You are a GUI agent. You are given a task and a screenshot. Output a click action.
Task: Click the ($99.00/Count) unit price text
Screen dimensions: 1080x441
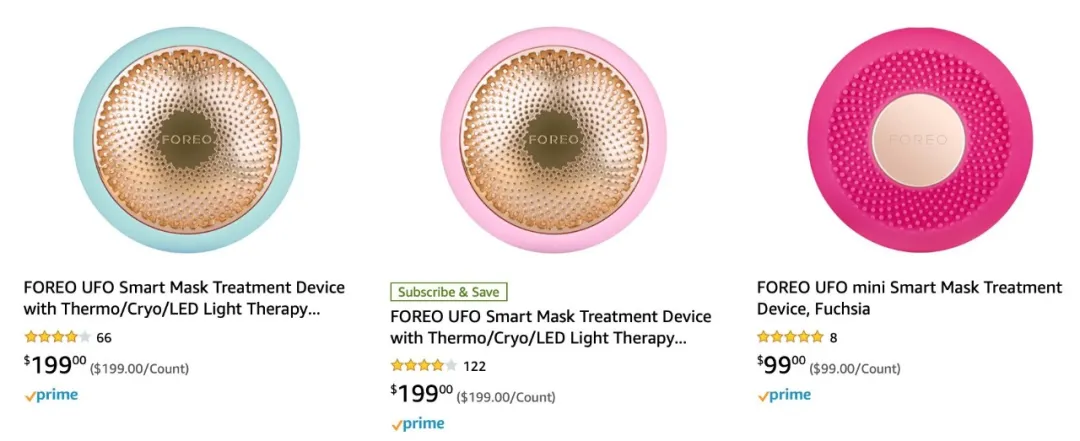tap(855, 368)
